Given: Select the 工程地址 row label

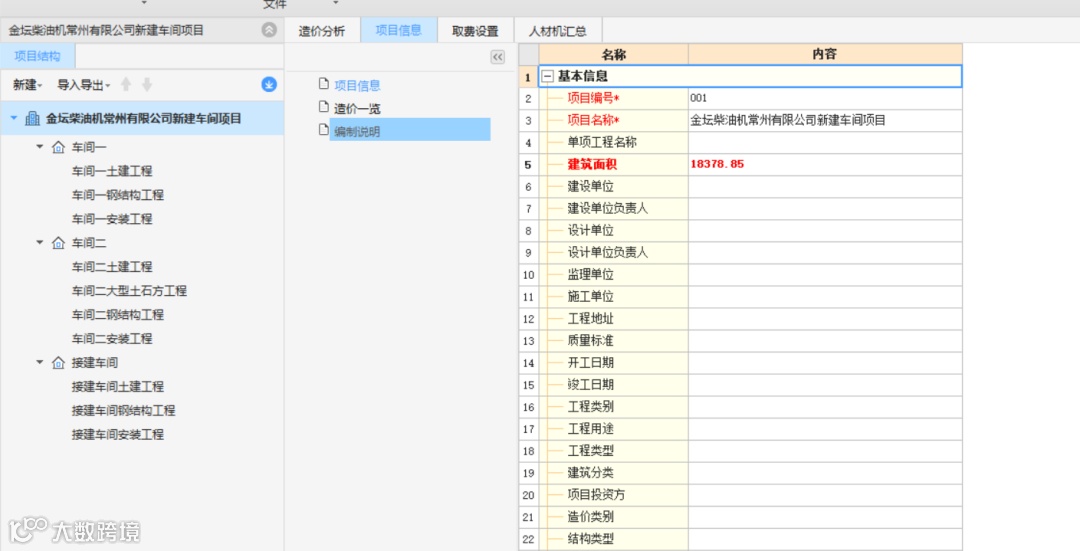Looking at the screenshot, I should click(590, 319).
